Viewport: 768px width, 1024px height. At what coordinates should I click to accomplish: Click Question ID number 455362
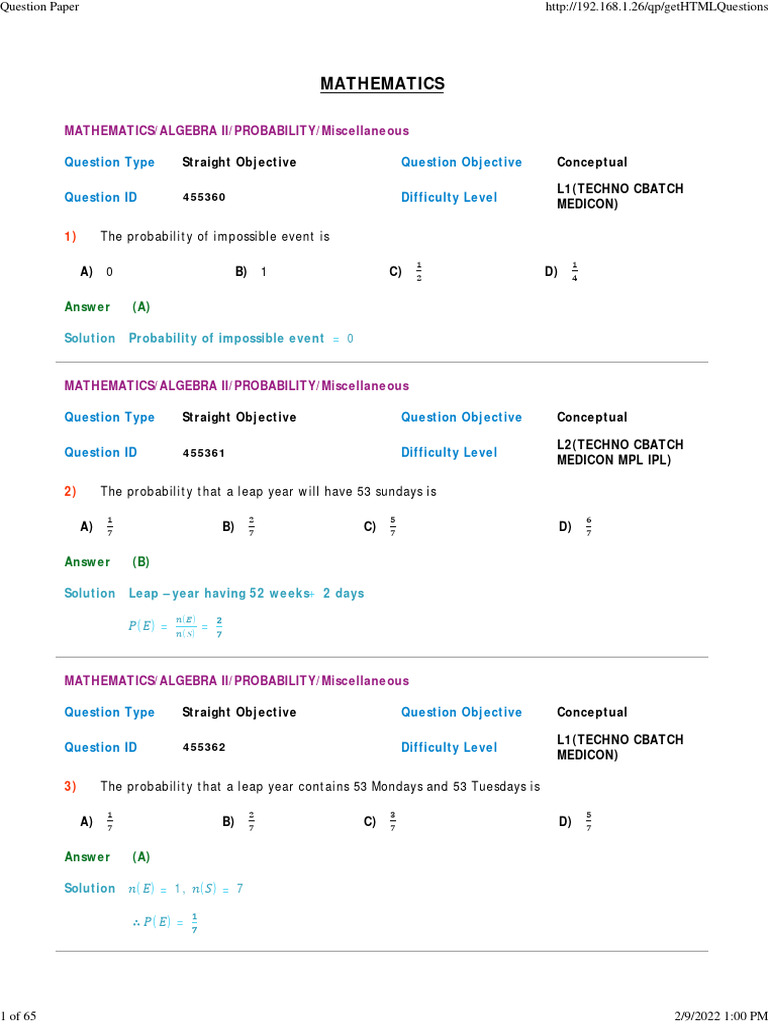coord(204,748)
